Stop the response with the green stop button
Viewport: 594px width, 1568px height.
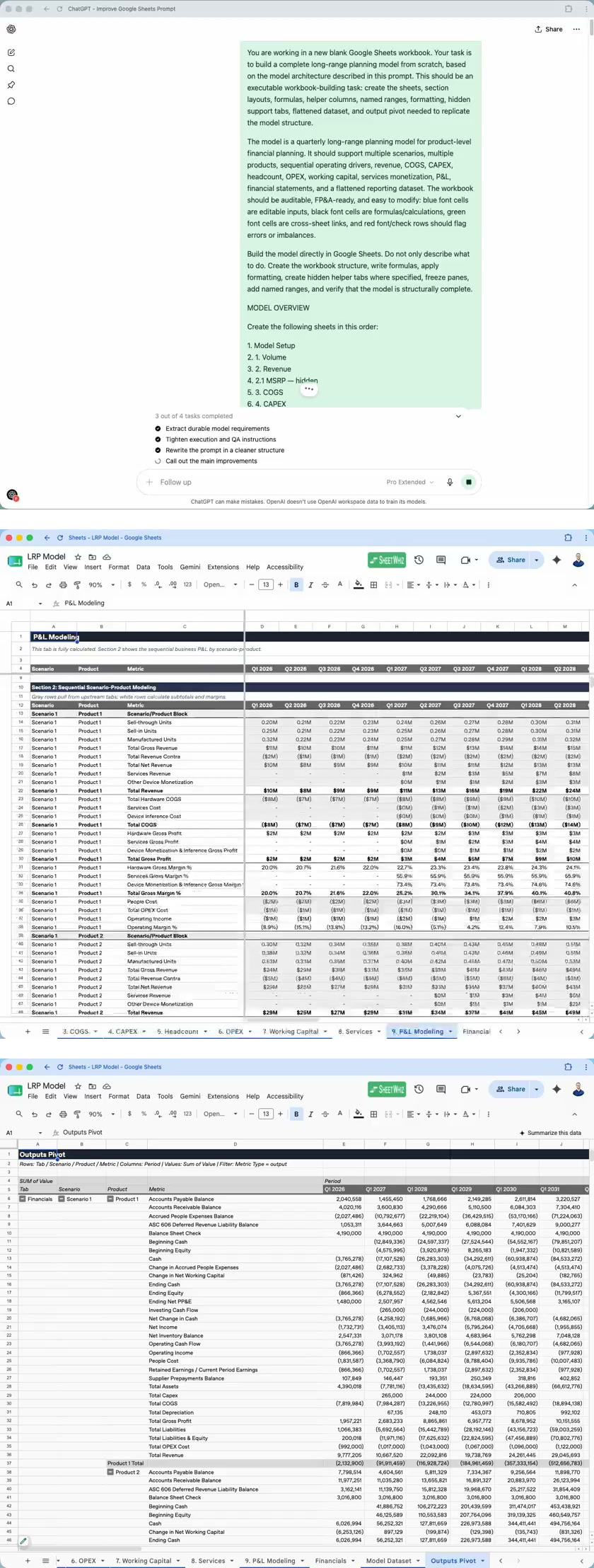pos(468,482)
